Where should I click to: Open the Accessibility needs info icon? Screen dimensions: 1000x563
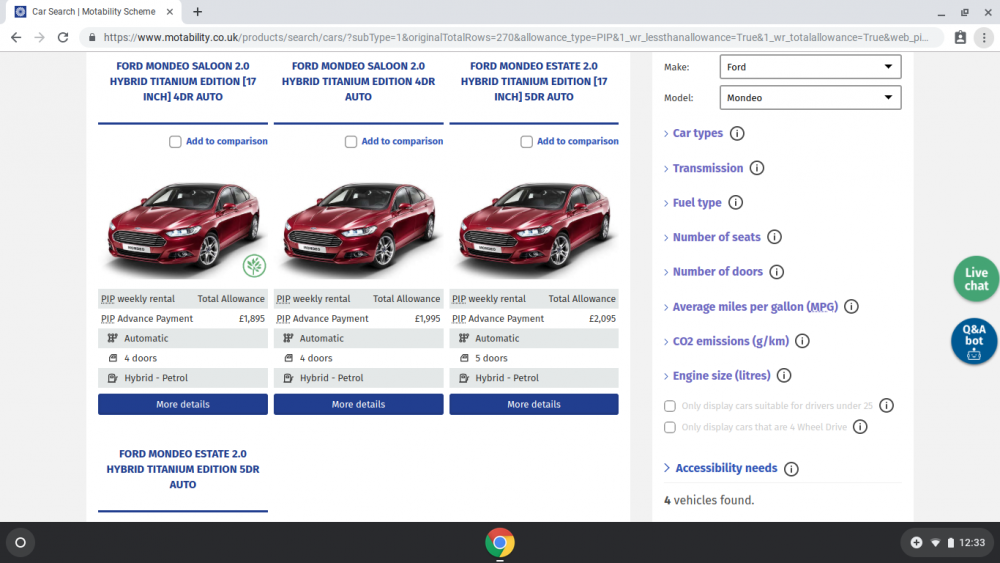pyautogui.click(x=791, y=469)
